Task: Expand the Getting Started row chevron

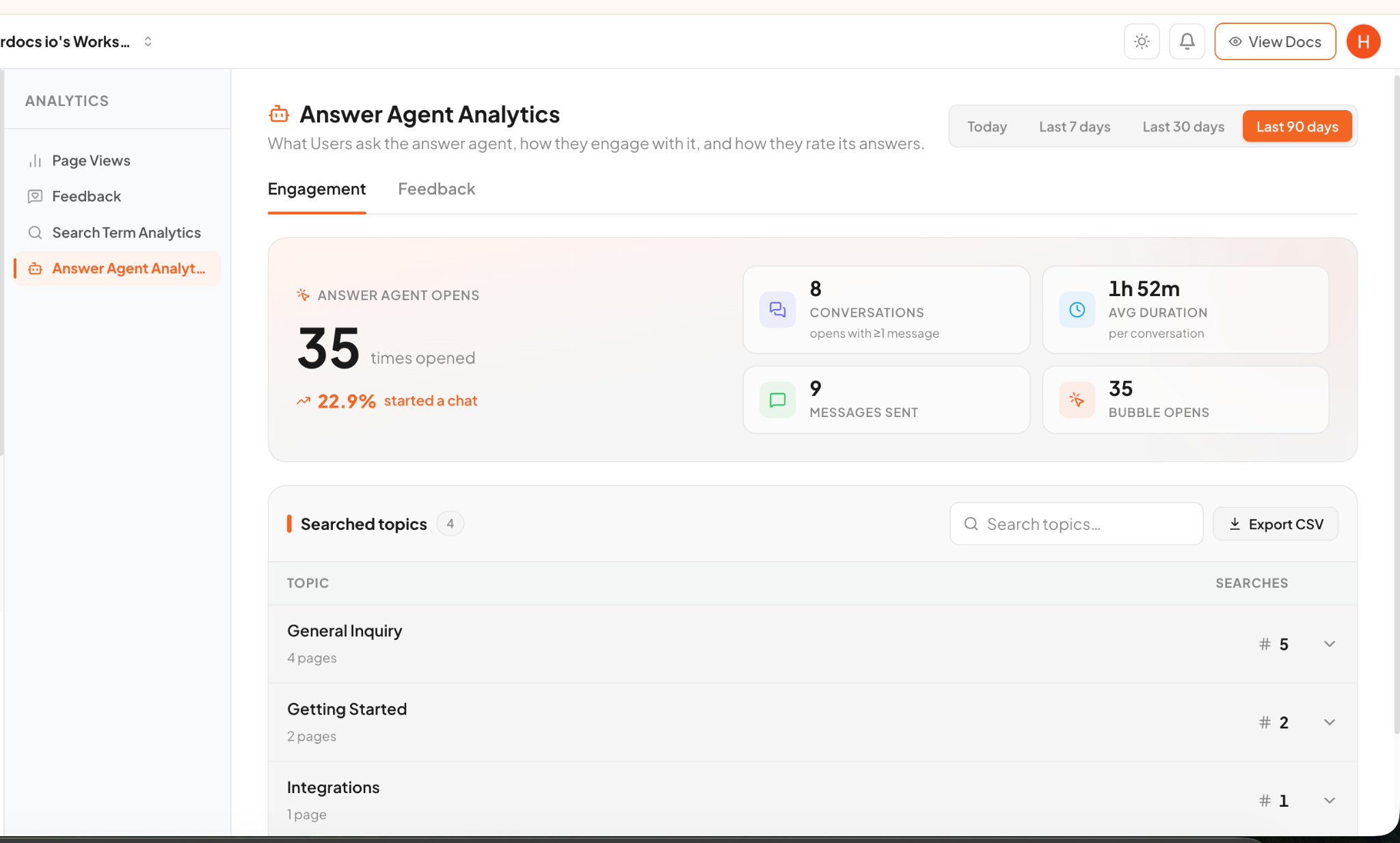Action: point(1329,722)
